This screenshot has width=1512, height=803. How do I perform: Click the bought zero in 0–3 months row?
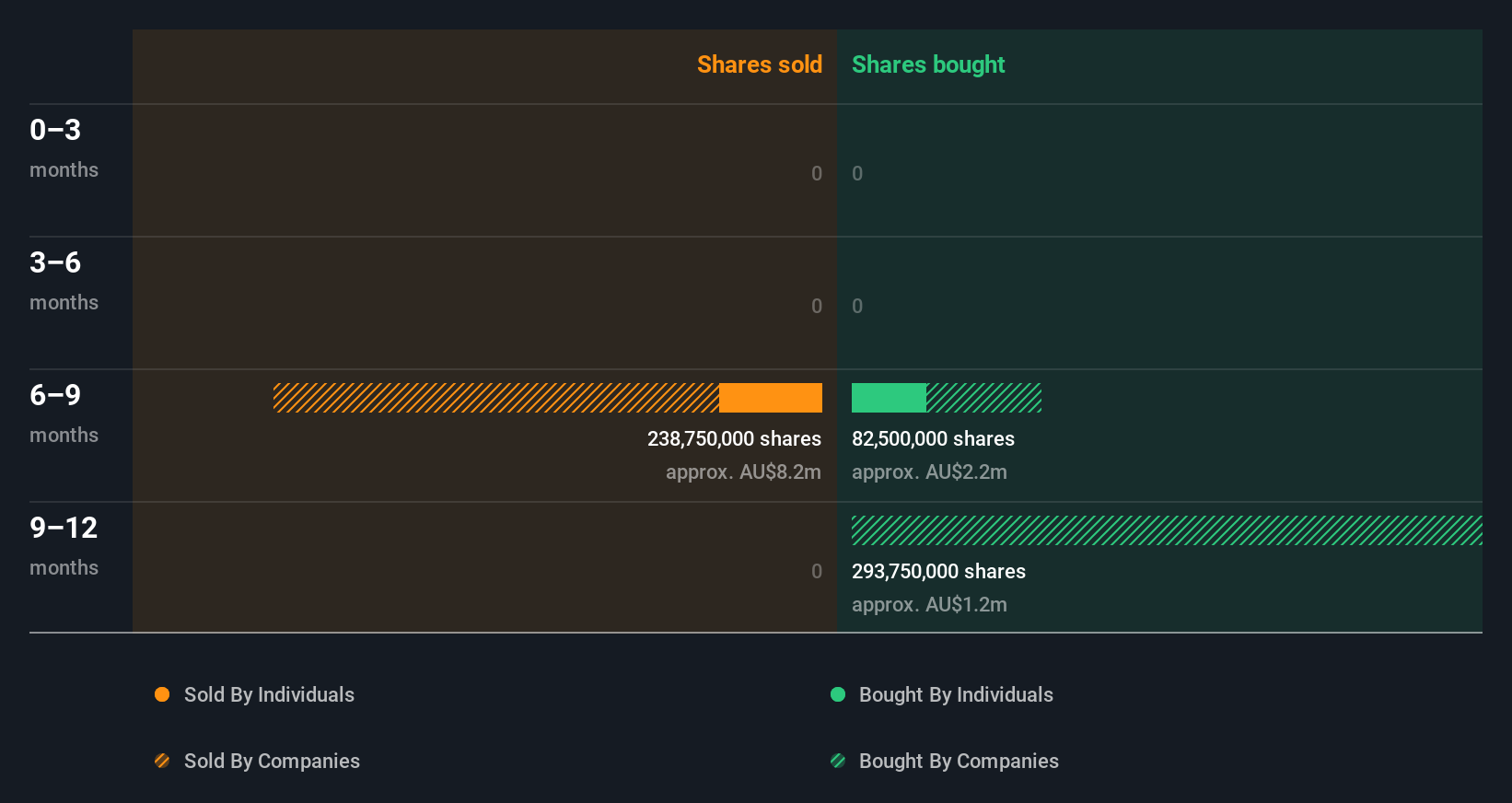(857, 173)
